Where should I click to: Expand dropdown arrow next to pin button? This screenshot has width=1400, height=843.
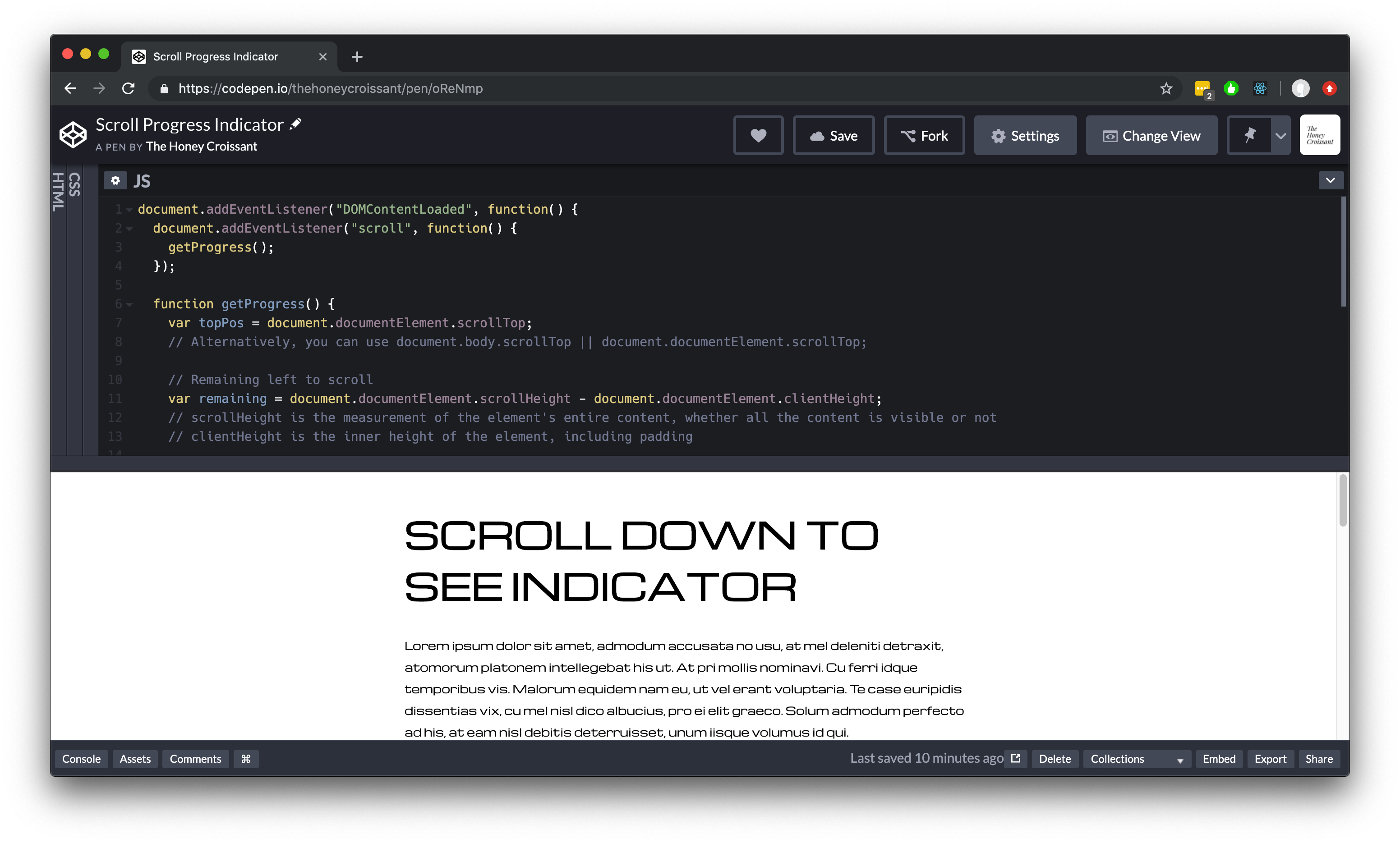click(x=1280, y=136)
